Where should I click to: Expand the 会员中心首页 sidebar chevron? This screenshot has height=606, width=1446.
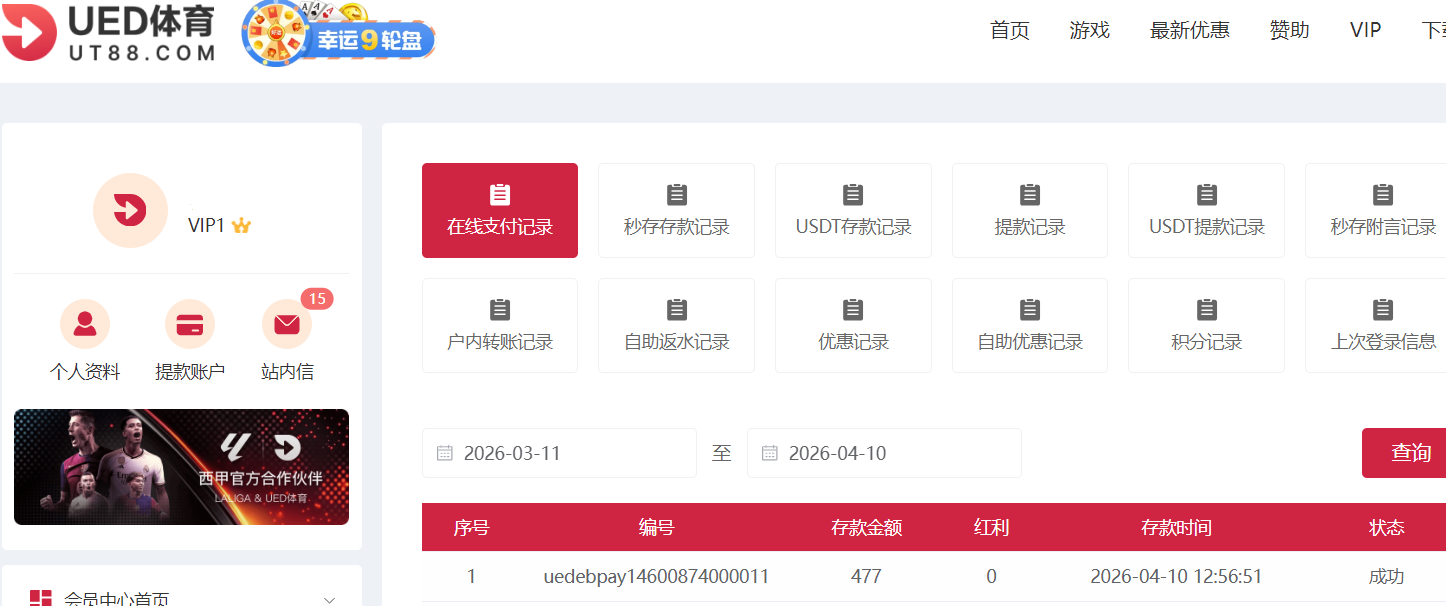coord(330,599)
